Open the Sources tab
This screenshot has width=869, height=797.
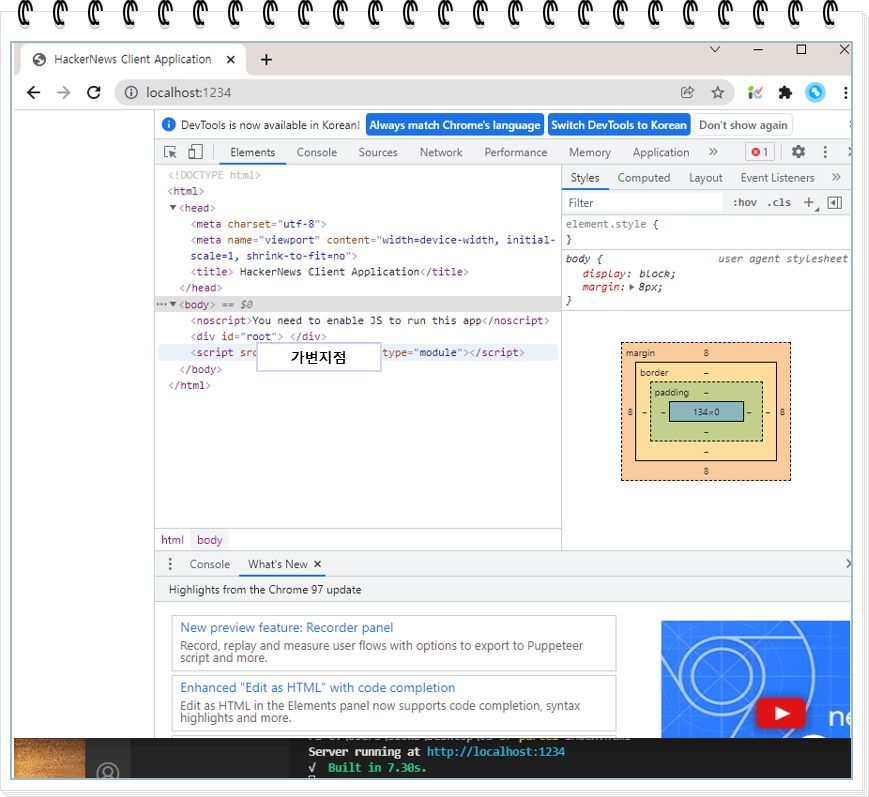point(378,152)
